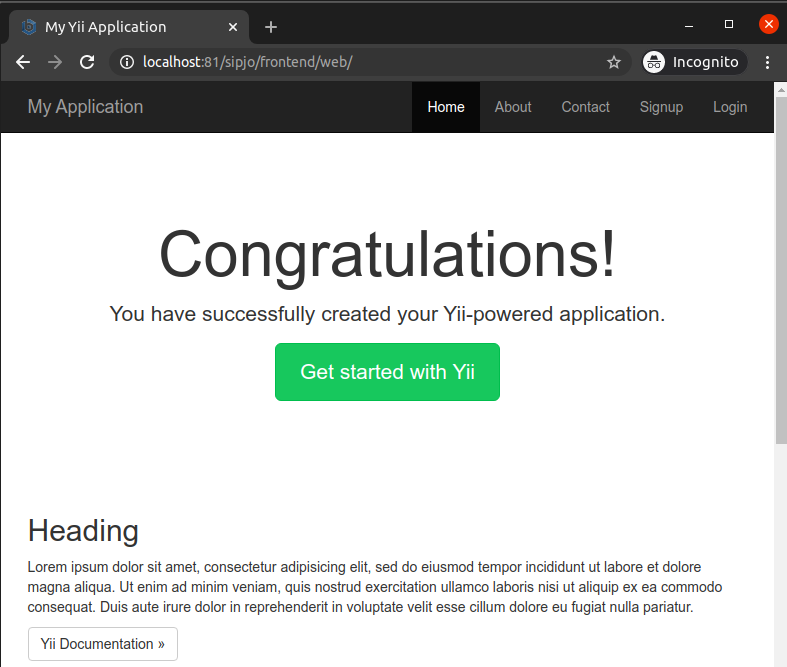Open the Yii Documentation button
This screenshot has width=787, height=667.
coord(103,644)
